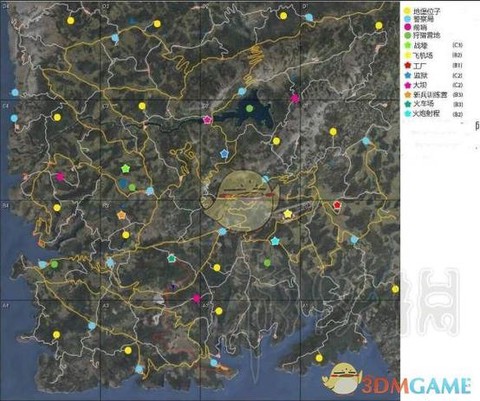Click the blue star prison marker on the map
The height and width of the screenshot is (401, 480).
point(224,153)
